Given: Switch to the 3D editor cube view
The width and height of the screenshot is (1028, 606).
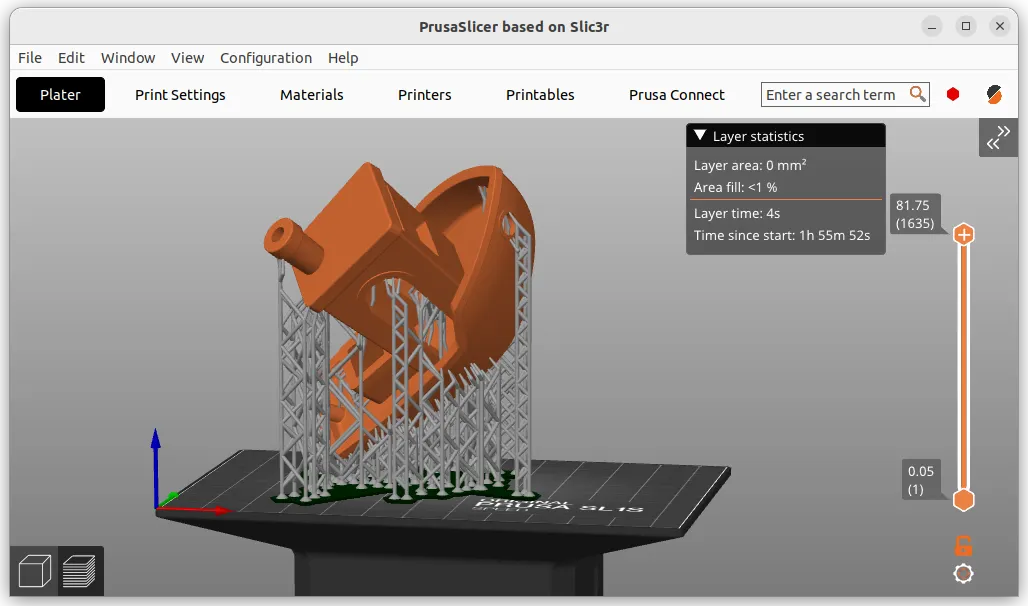Looking at the screenshot, I should coord(35,571).
